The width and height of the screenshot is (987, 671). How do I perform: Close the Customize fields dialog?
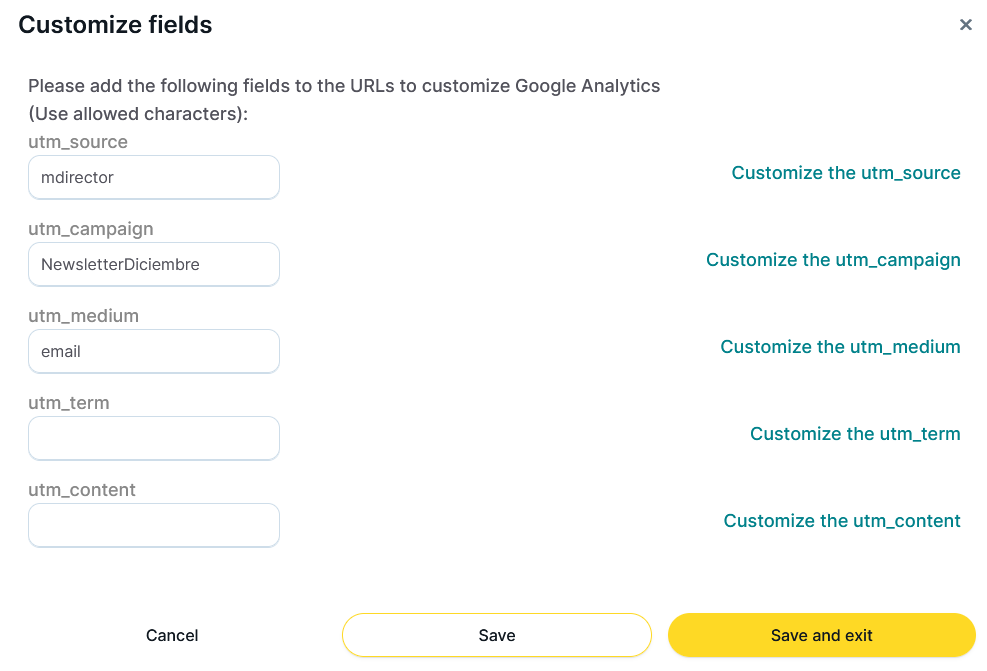click(x=965, y=25)
